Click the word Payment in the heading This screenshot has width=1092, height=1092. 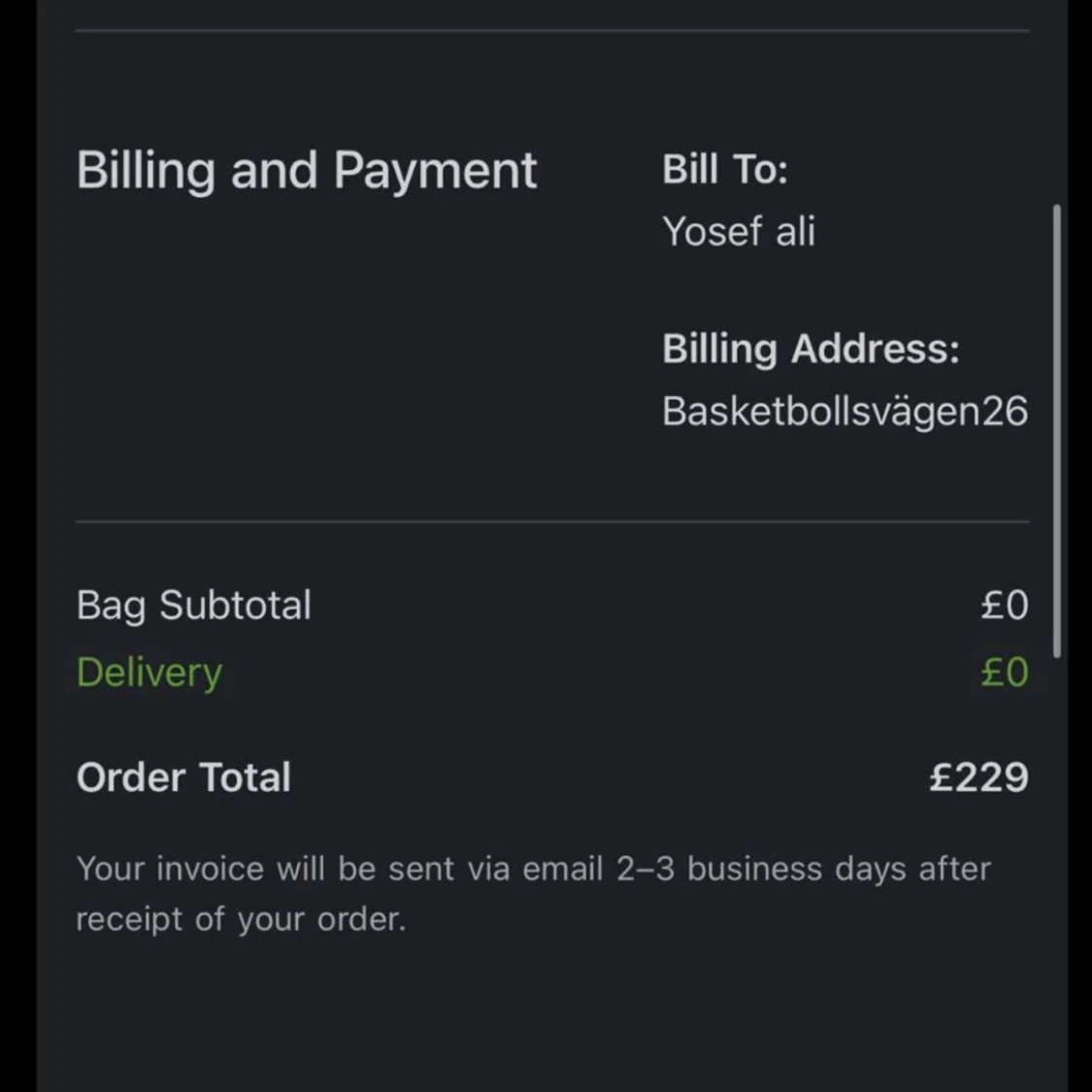click(x=435, y=171)
